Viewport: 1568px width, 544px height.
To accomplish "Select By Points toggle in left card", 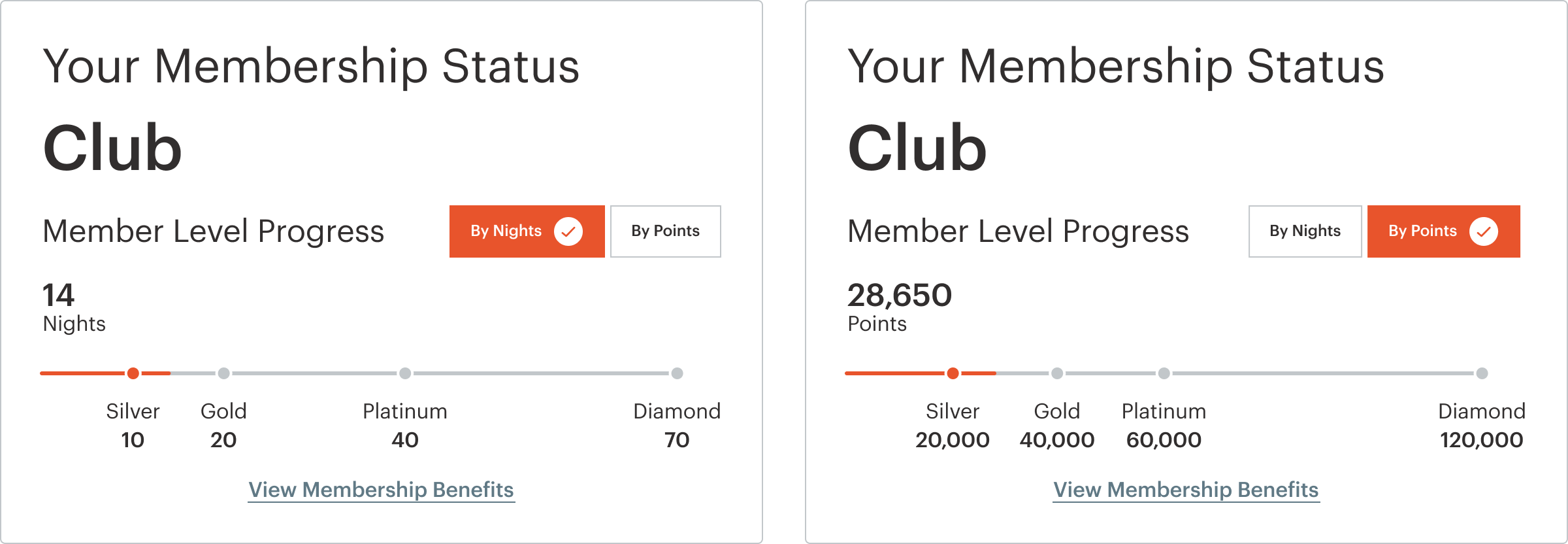I will pyautogui.click(x=665, y=231).
